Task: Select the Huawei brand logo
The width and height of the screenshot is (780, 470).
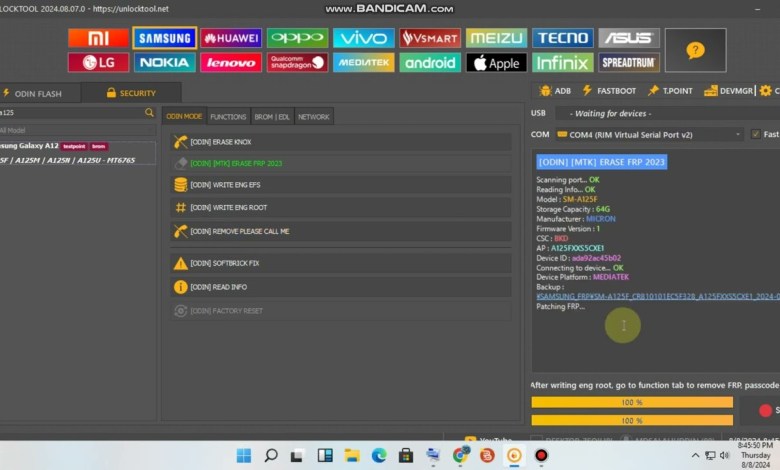Action: [x=231, y=38]
